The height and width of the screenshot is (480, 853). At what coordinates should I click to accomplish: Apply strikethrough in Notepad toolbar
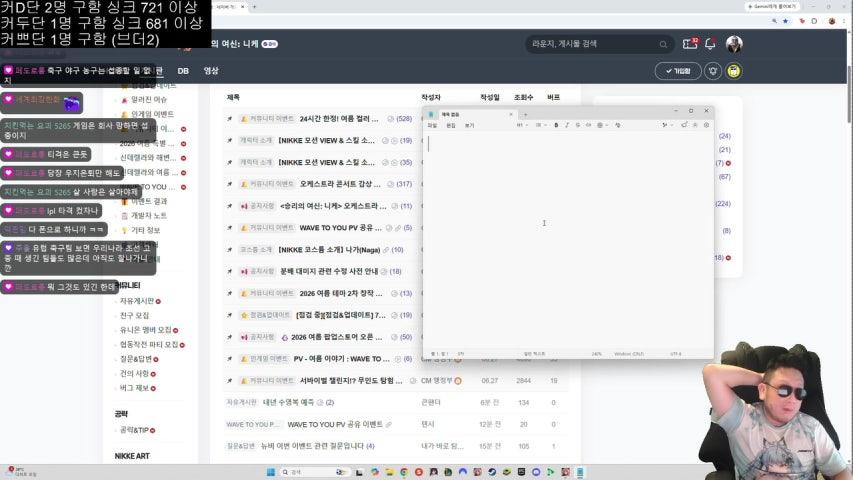click(x=578, y=125)
